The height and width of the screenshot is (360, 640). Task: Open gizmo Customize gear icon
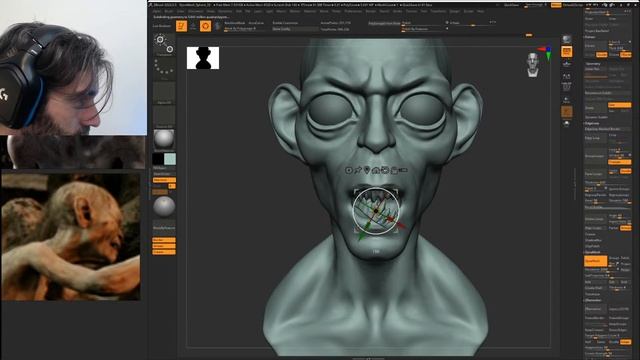(x=349, y=170)
